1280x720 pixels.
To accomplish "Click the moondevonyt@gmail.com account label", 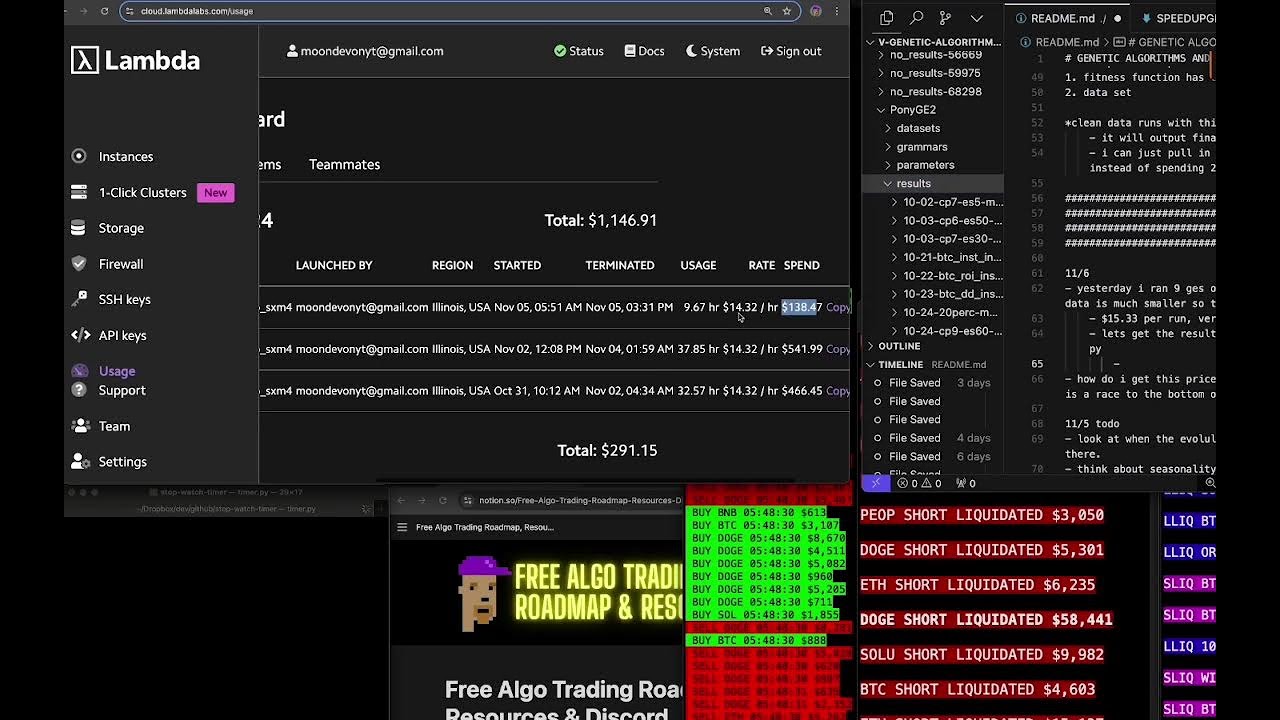I will pyautogui.click(x=365, y=51).
